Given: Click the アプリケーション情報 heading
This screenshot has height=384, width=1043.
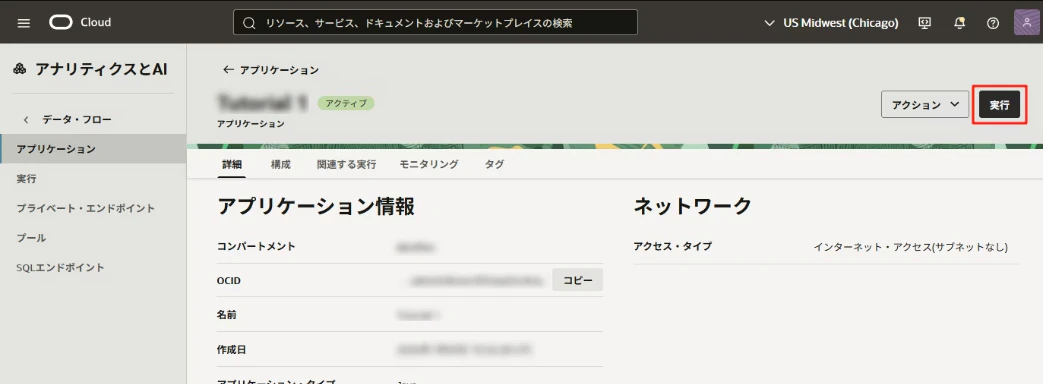Looking at the screenshot, I should 316,206.
